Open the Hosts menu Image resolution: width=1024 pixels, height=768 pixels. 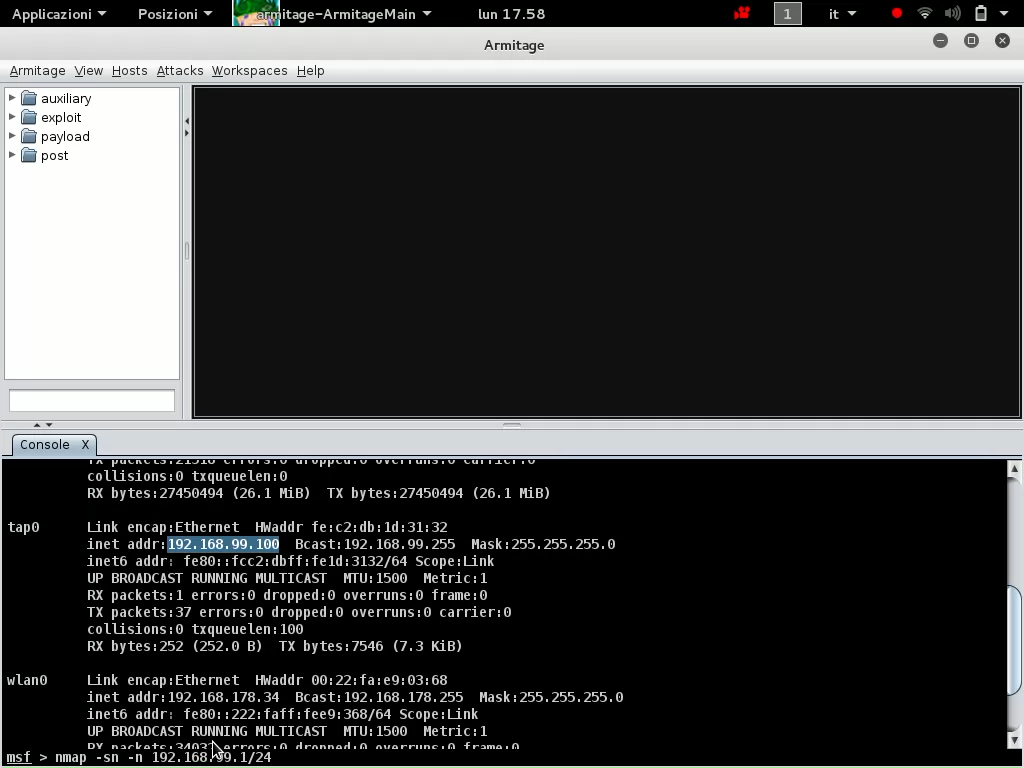tap(129, 71)
